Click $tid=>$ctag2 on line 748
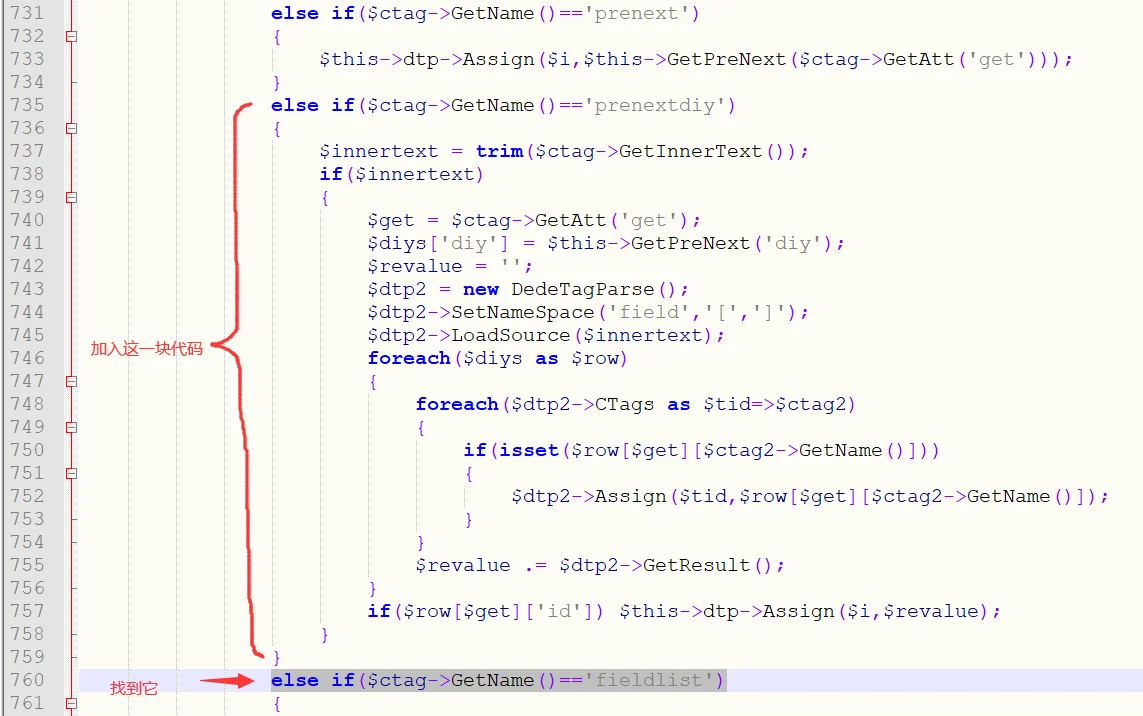The height and width of the screenshot is (716, 1143). [773, 405]
